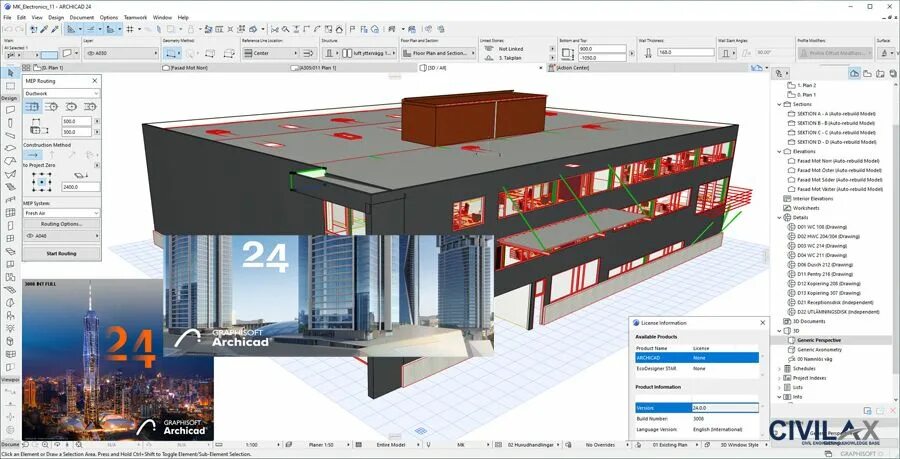This screenshot has width=900, height=459.
Task: Select the Arrow tool in the toolbox
Action: click(10, 72)
